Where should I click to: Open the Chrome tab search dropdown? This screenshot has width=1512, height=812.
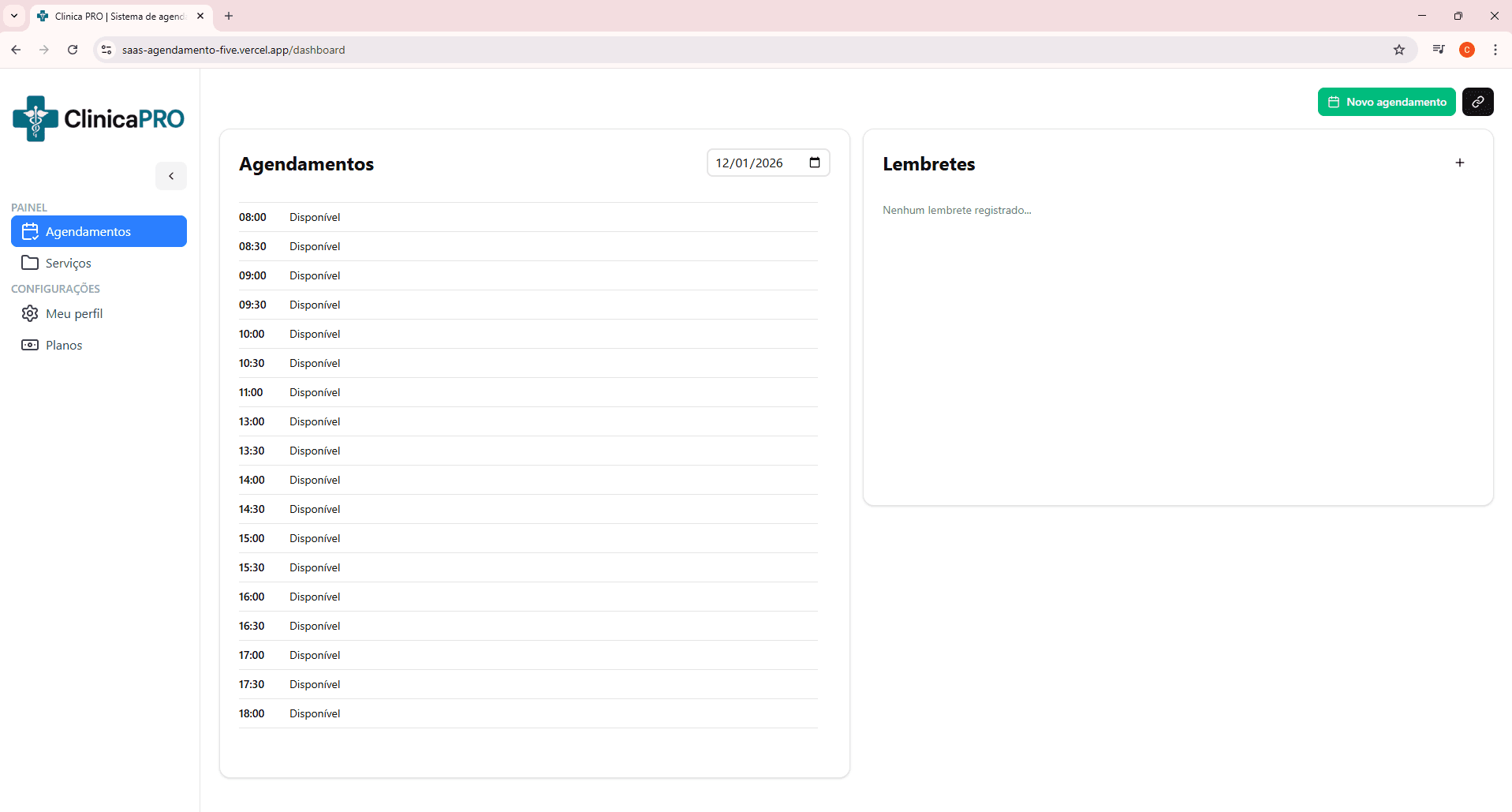coord(14,16)
